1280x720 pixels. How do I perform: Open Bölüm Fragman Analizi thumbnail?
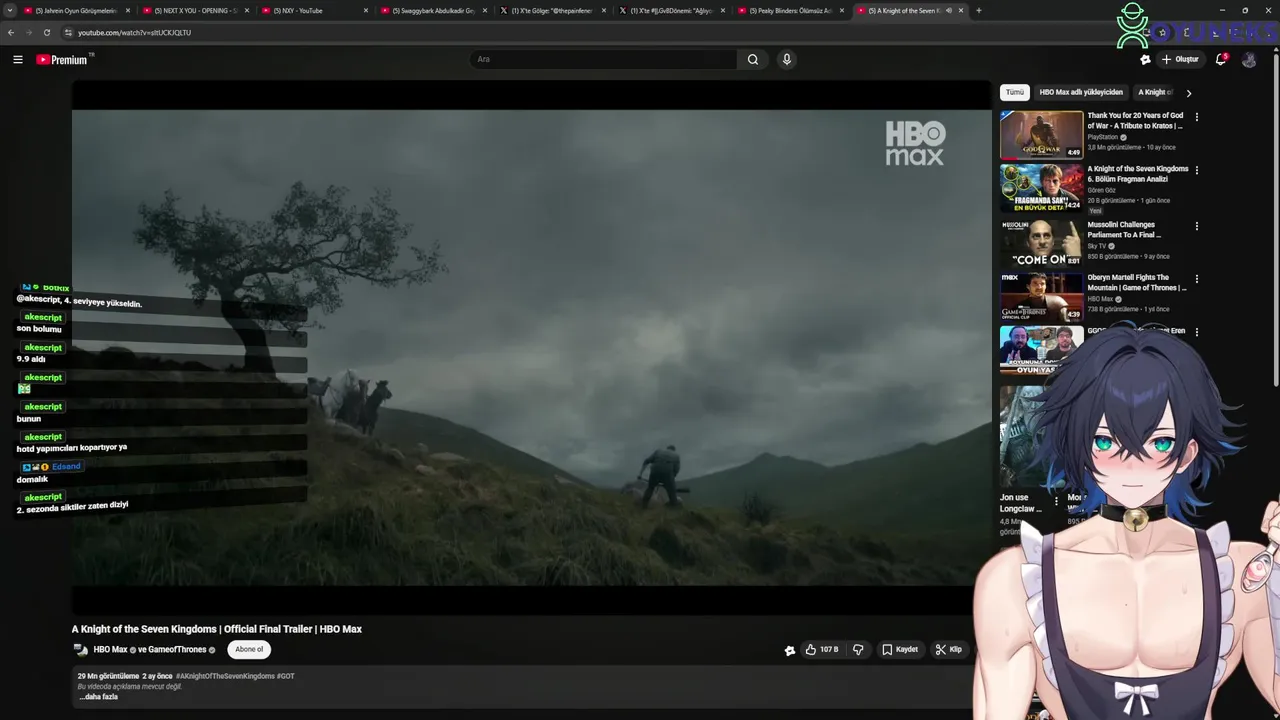[x=1041, y=187]
